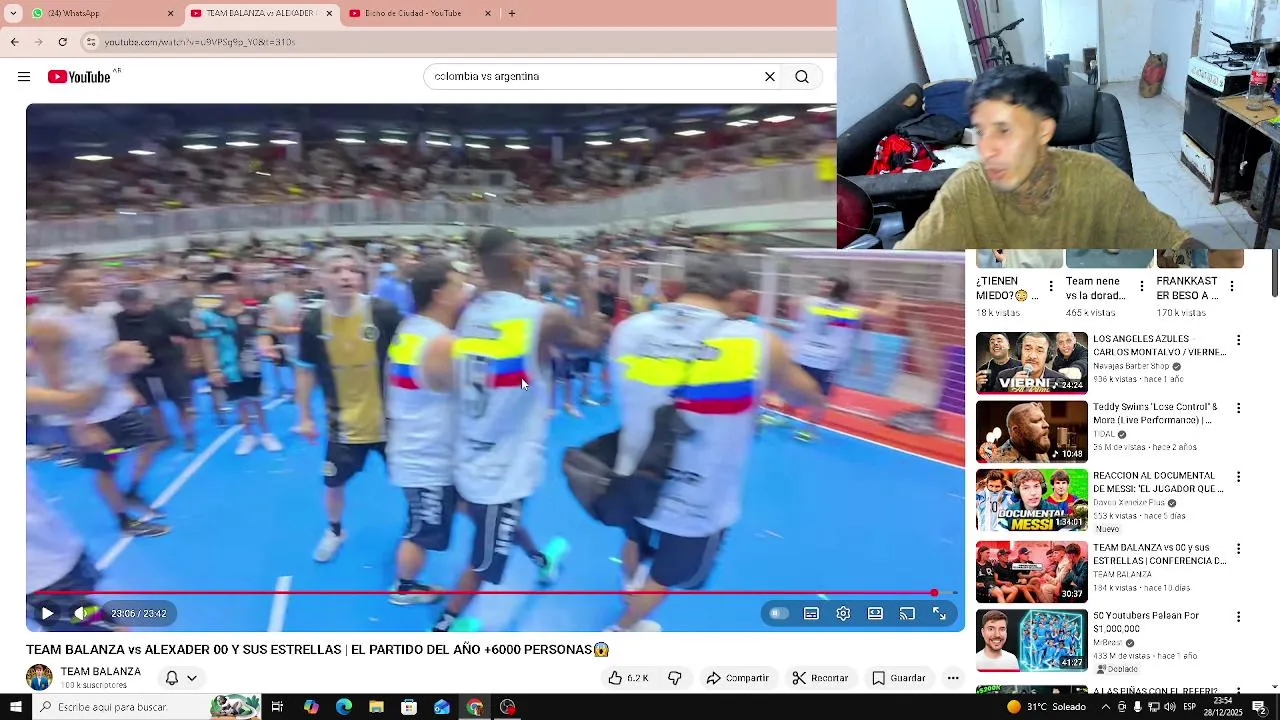Clear the search box with the X

click(770, 76)
